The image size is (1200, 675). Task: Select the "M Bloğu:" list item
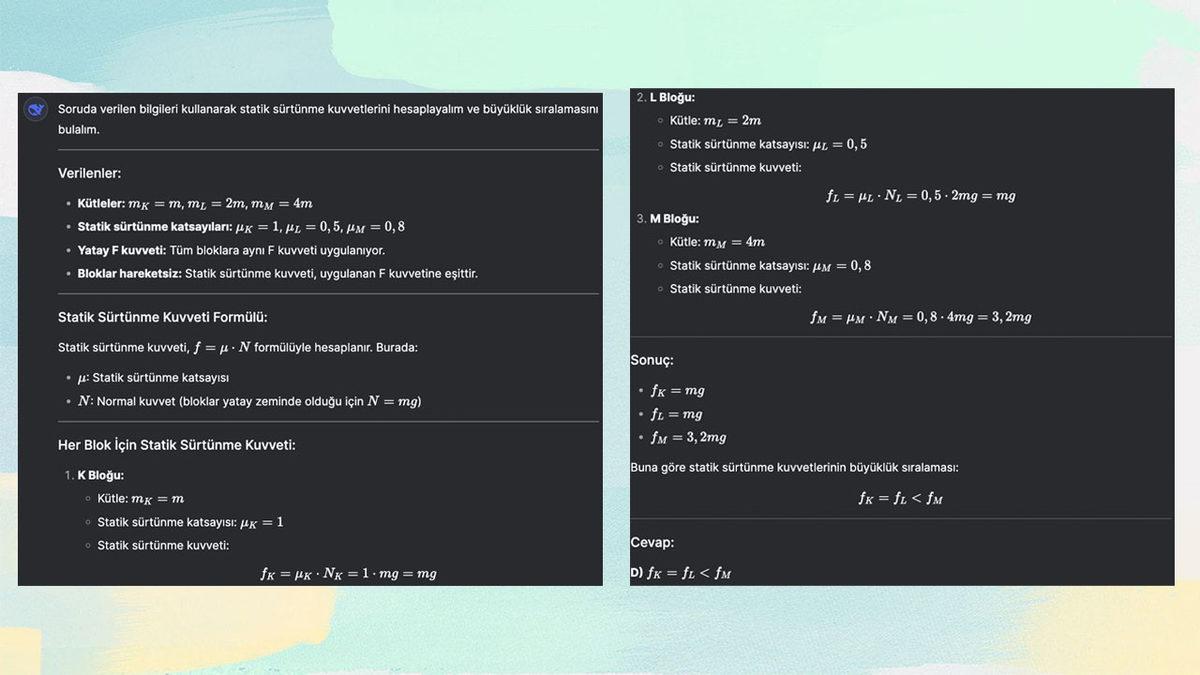click(673, 218)
